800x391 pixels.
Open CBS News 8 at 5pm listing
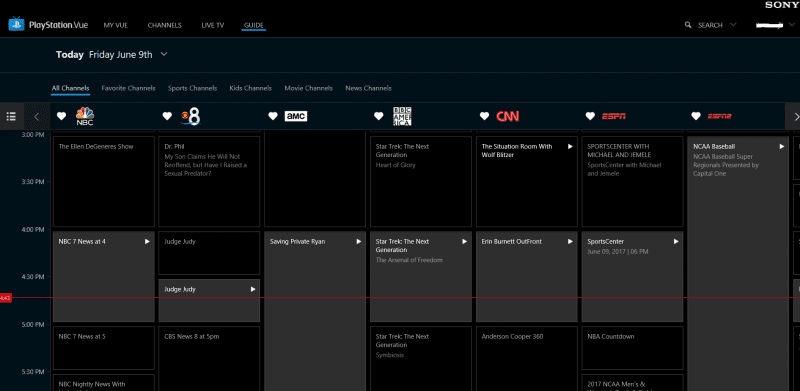209,359
